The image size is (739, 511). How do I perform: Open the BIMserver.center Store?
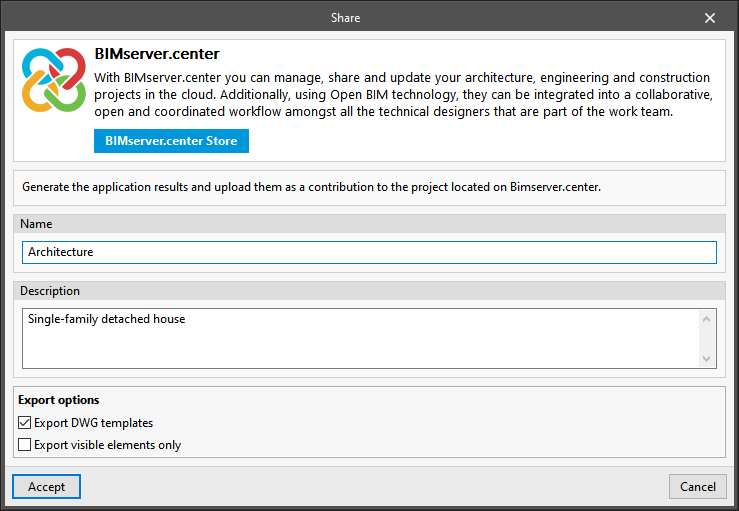tap(171, 141)
